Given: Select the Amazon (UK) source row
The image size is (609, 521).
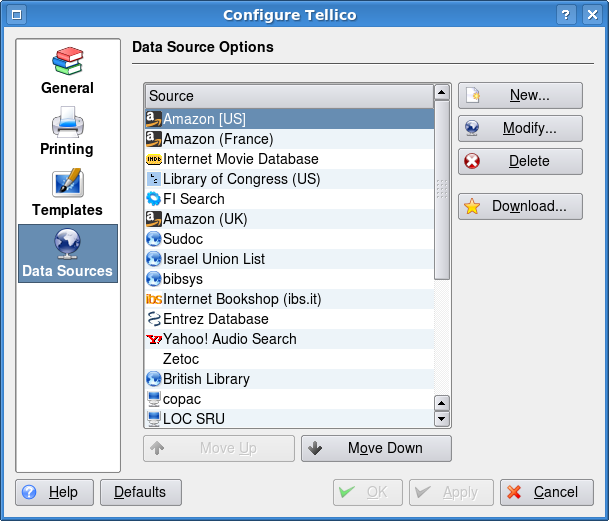Looking at the screenshot, I should point(289,219).
